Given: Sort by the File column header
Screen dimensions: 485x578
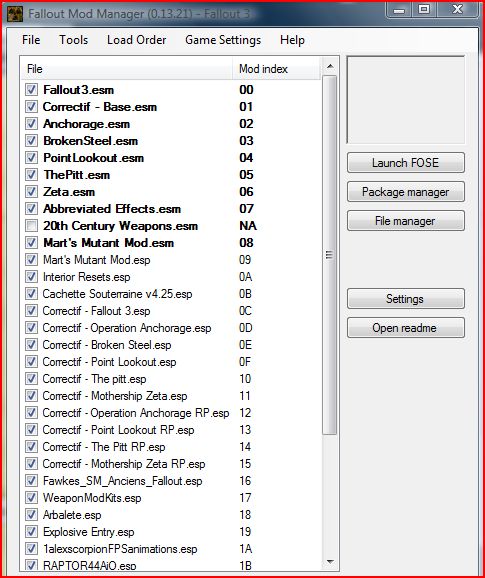Looking at the screenshot, I should click(x=127, y=69).
